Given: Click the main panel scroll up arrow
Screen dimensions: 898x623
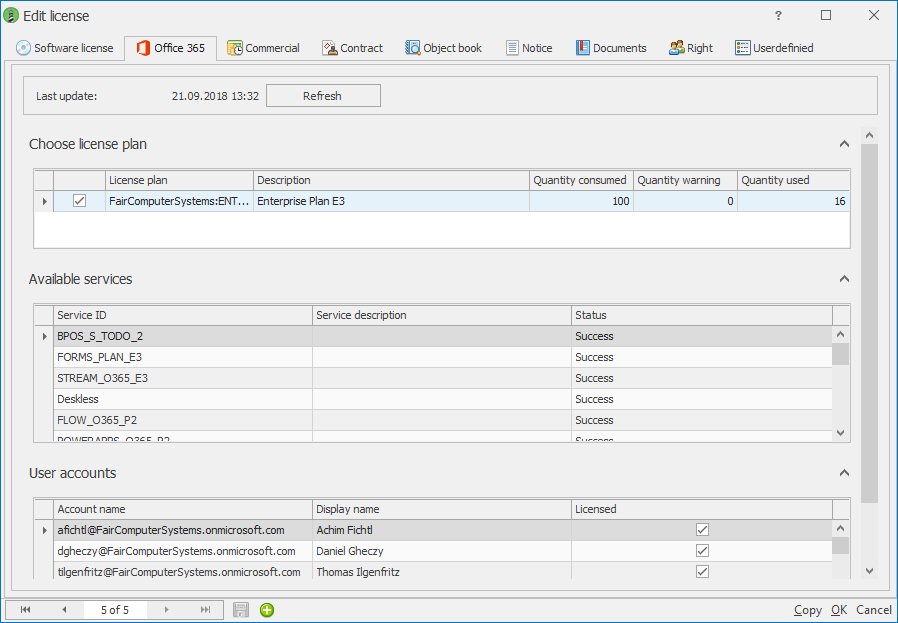Looking at the screenshot, I should [869, 136].
